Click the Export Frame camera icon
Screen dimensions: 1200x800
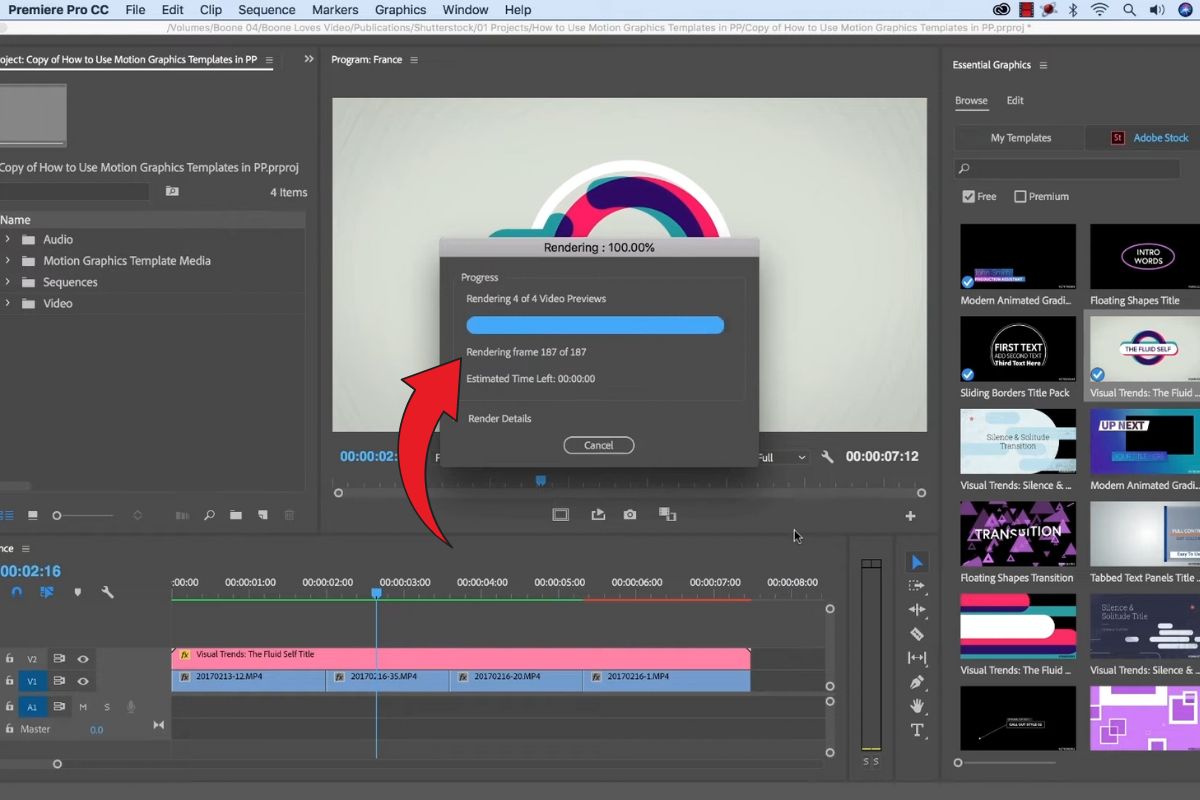(x=630, y=515)
